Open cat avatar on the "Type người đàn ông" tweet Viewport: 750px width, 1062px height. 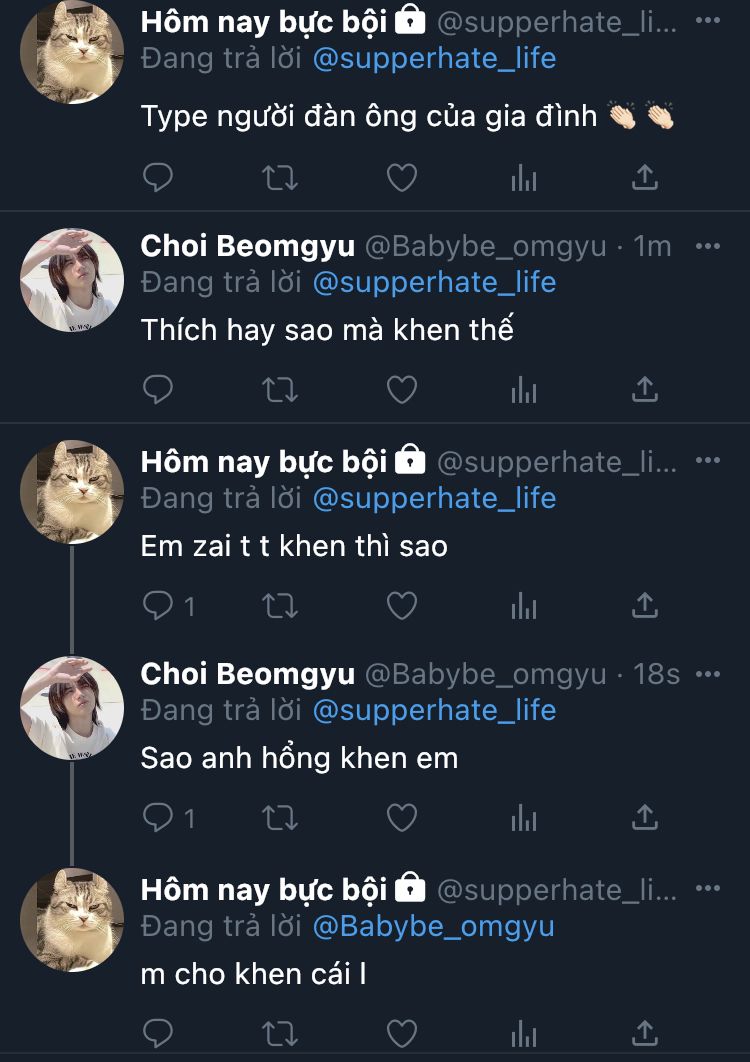point(72,52)
